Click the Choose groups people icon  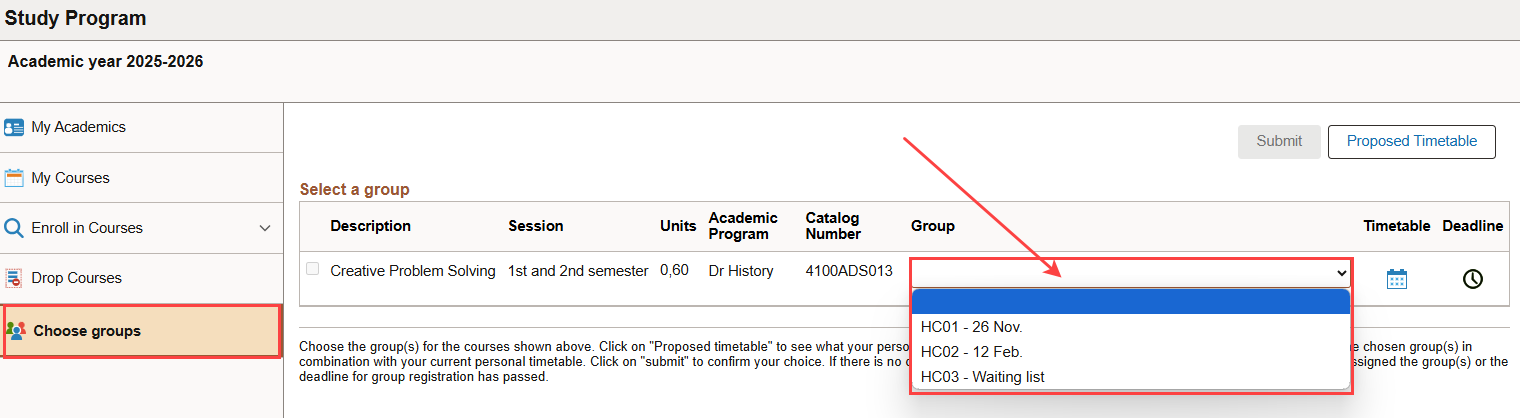15,331
